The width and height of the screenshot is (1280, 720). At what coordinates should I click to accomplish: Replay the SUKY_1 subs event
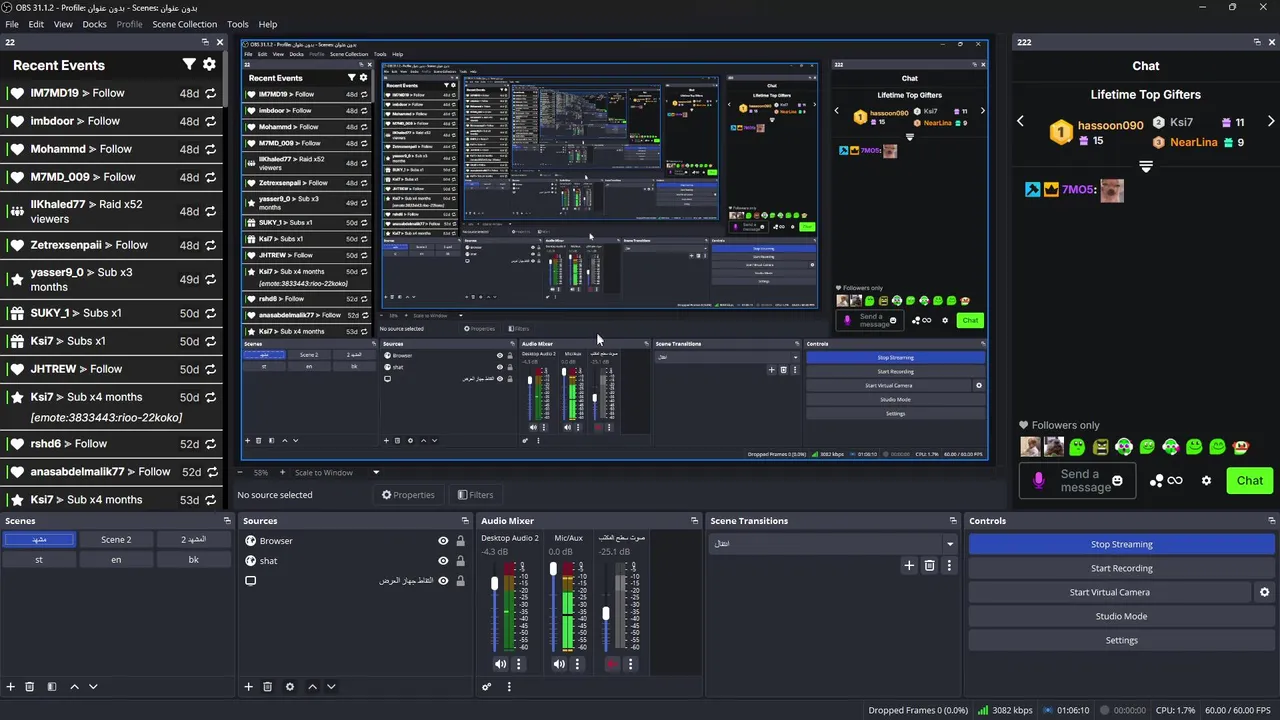(211, 313)
